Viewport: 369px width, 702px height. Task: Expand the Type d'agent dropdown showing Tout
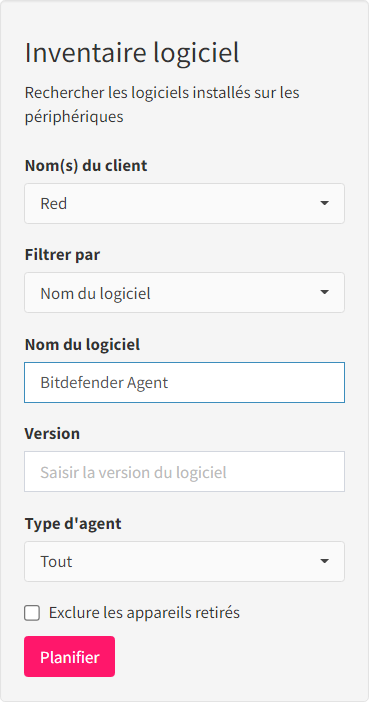tap(184, 561)
